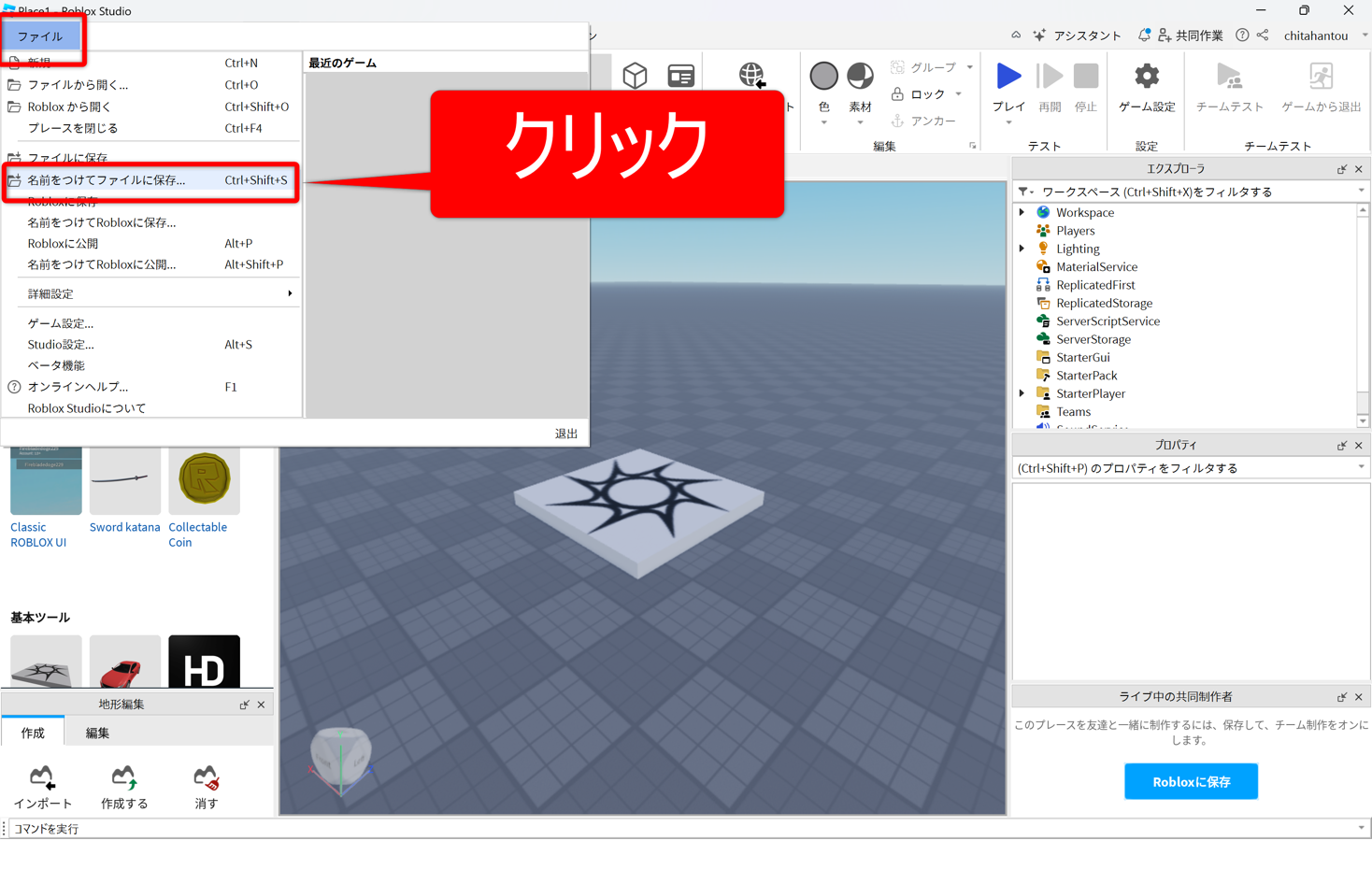Expand the StarterPlayer tree node

(x=1022, y=393)
